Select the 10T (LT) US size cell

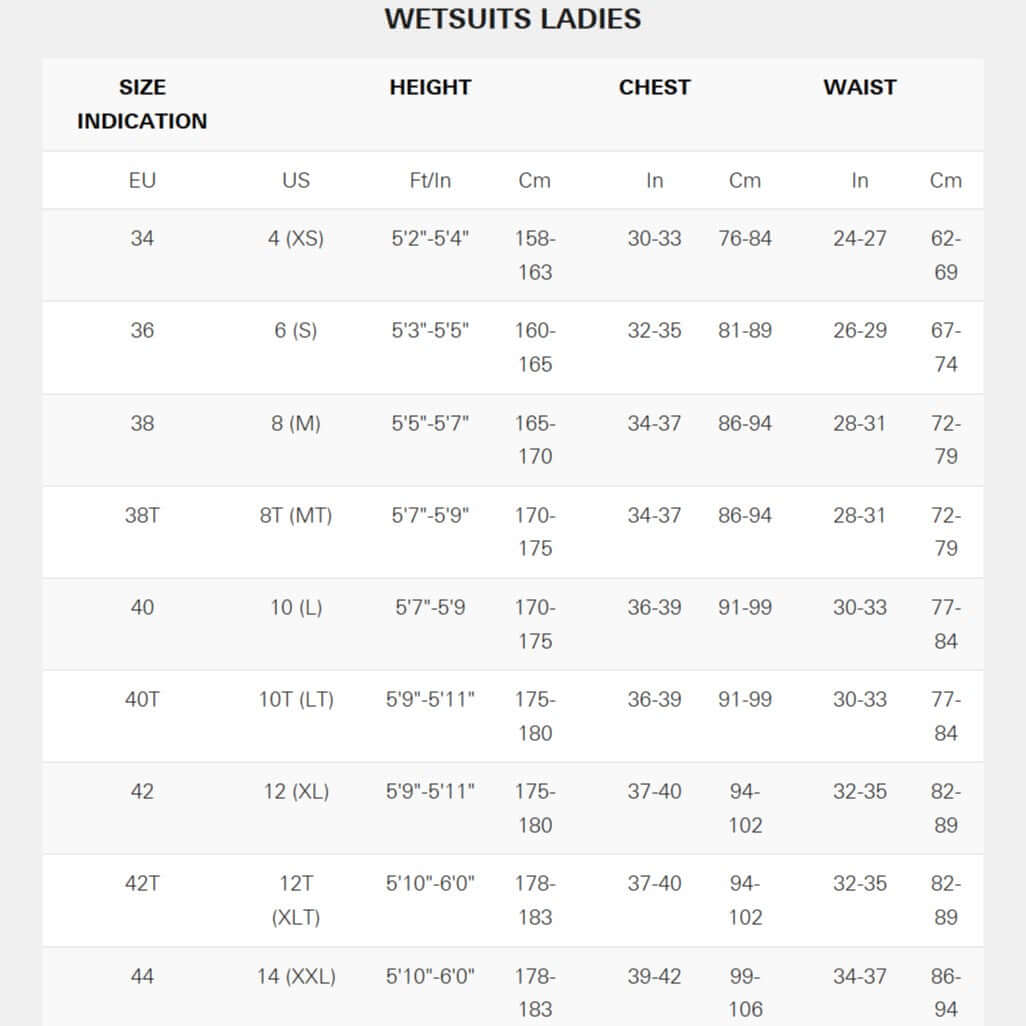pyautogui.click(x=296, y=699)
